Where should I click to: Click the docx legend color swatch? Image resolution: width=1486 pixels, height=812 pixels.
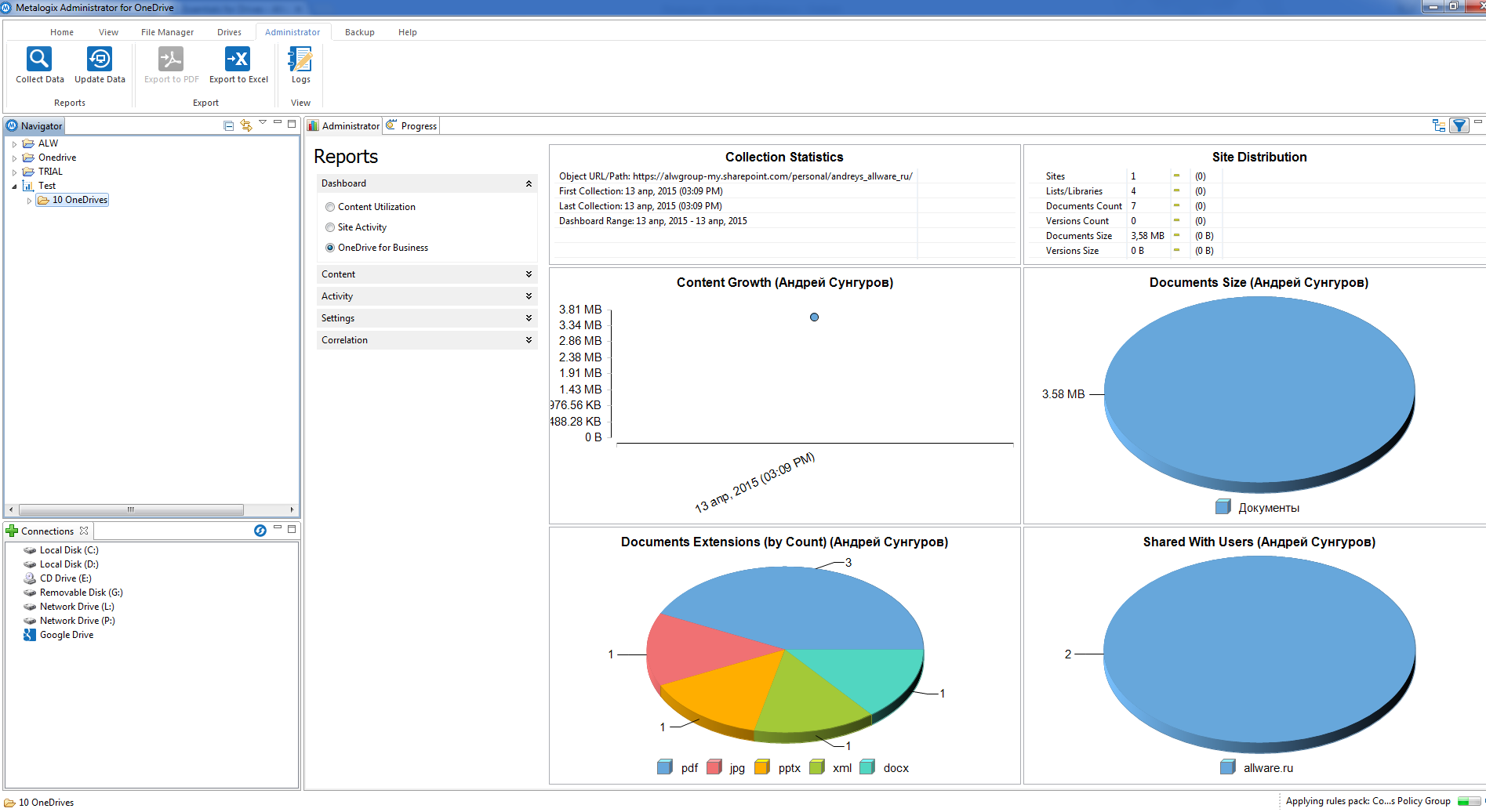pos(867,767)
